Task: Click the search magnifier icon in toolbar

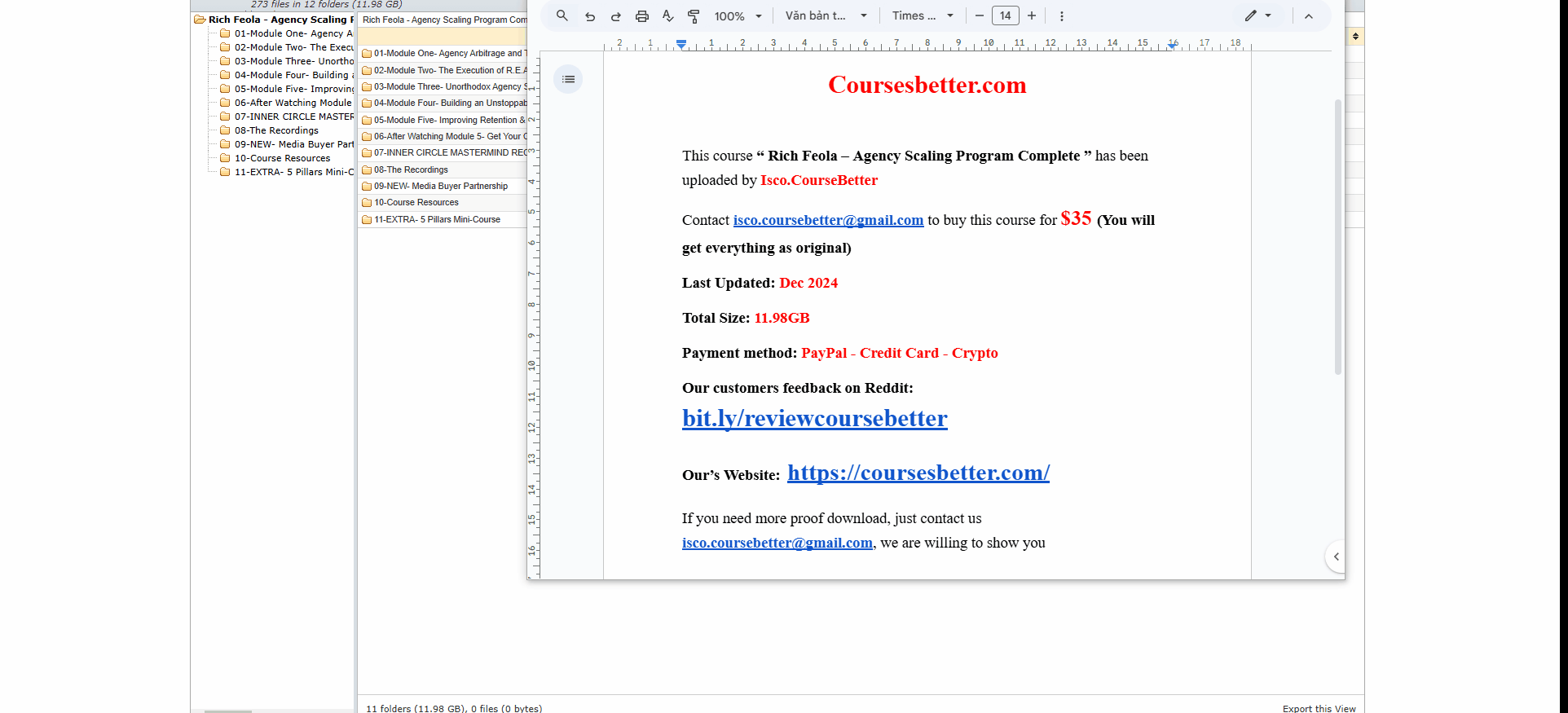Action: (562, 15)
